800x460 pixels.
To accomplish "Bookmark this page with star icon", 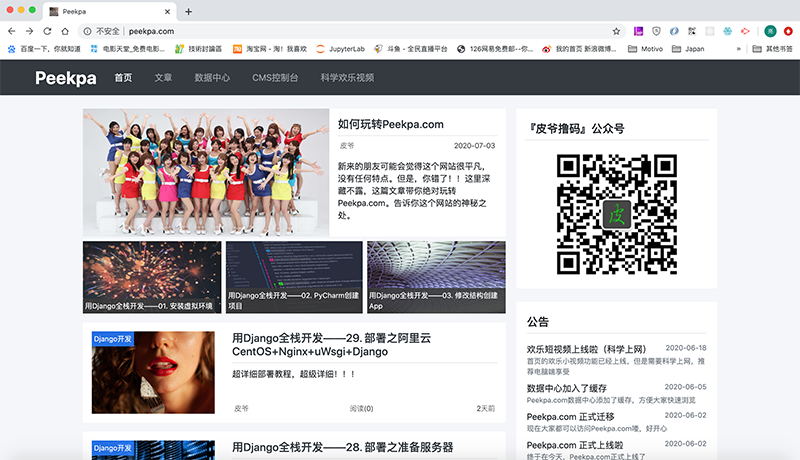I will point(616,31).
